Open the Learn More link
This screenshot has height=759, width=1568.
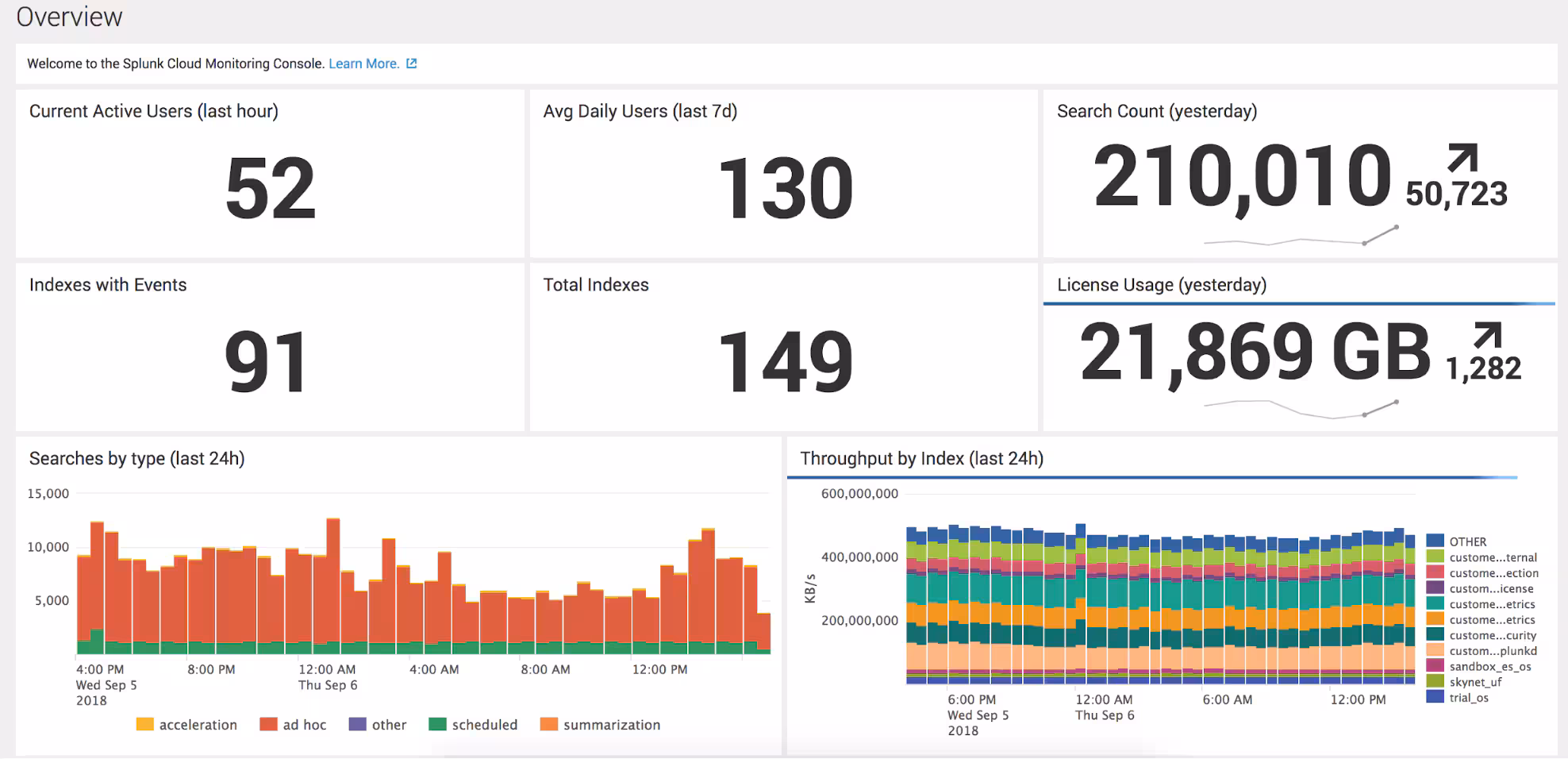tap(363, 64)
